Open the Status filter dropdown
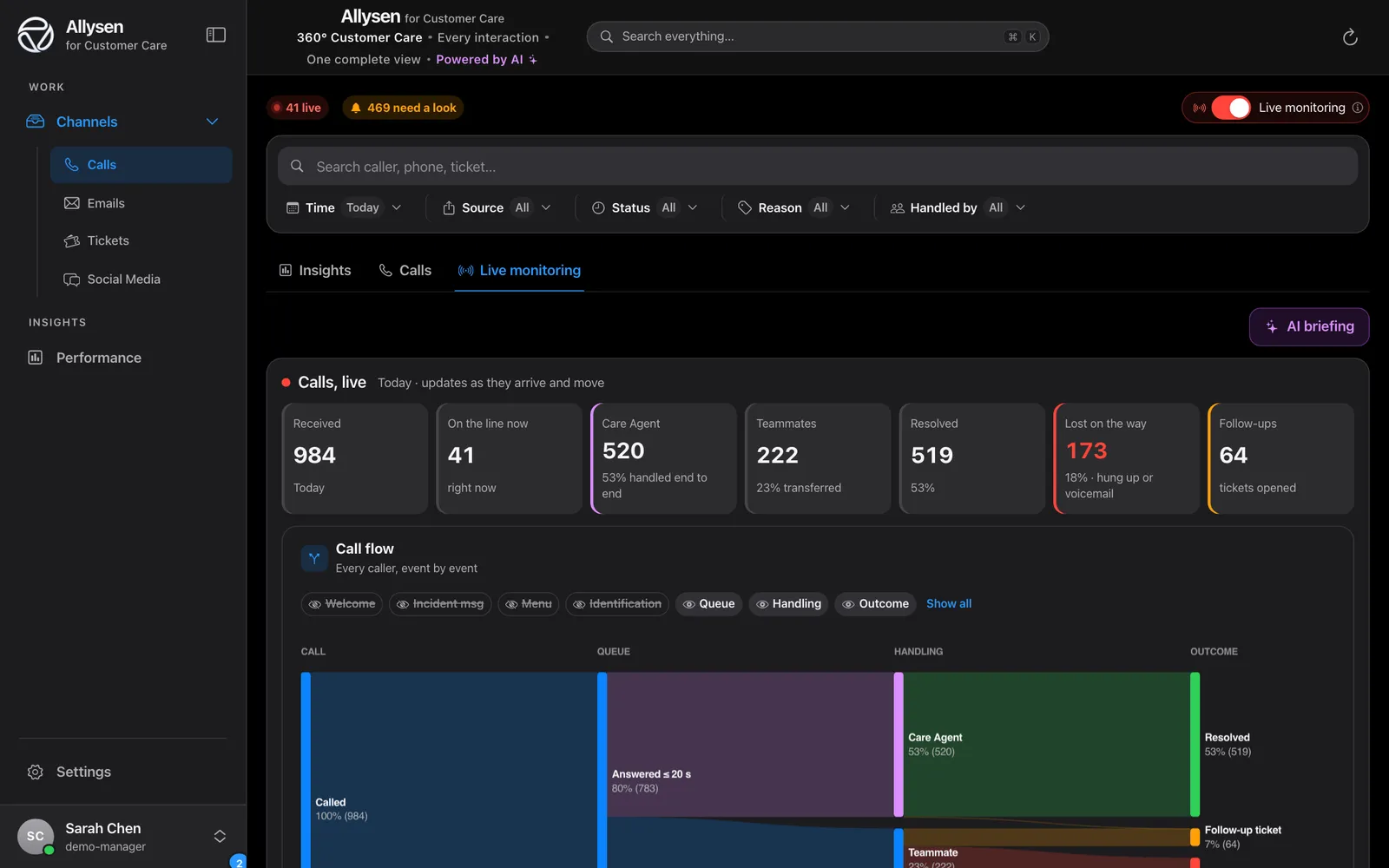Image resolution: width=1389 pixels, height=868 pixels. pos(644,207)
